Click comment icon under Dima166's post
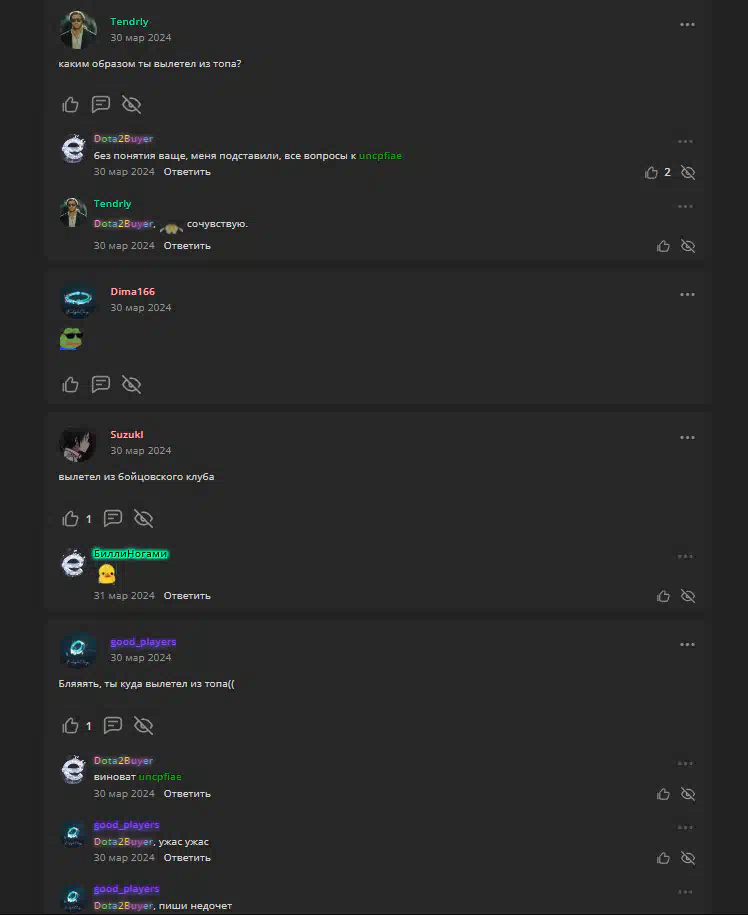This screenshot has height=915, width=748. [x=101, y=385]
